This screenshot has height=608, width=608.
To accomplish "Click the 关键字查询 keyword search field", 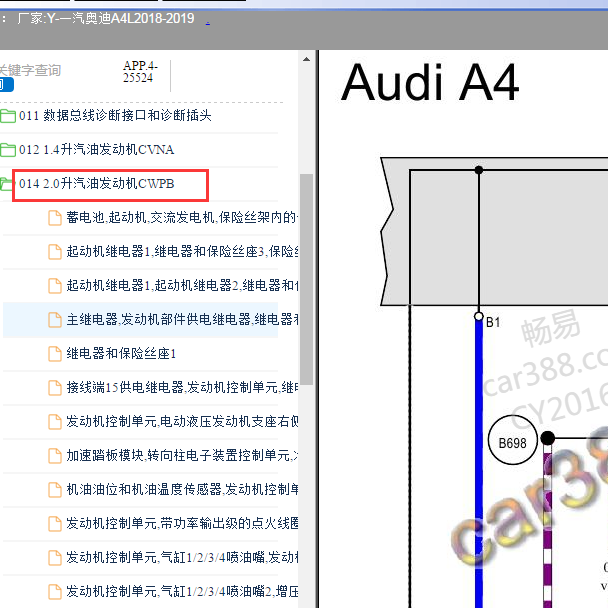I will (30, 70).
